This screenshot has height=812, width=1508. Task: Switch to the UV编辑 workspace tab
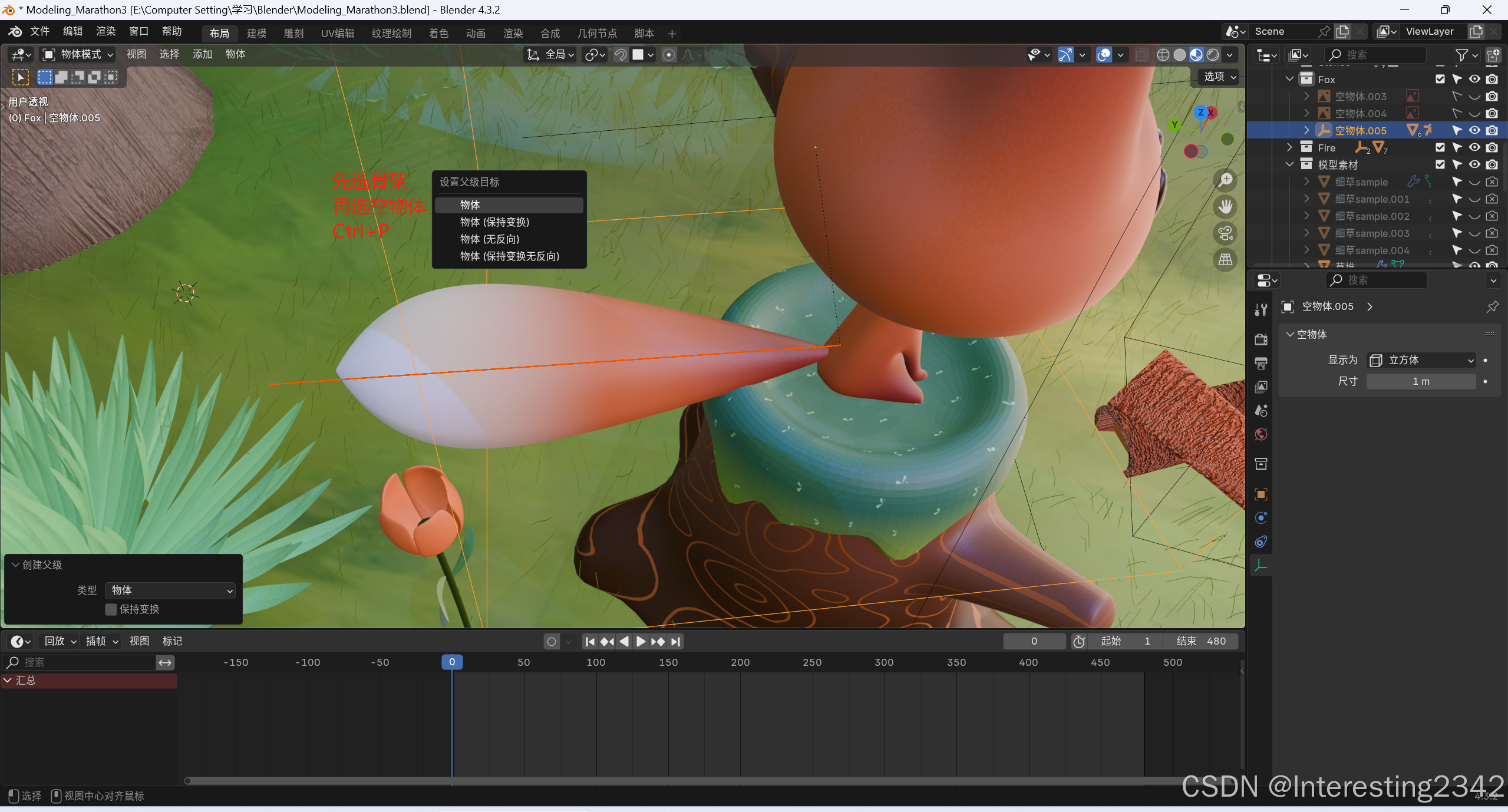point(337,34)
